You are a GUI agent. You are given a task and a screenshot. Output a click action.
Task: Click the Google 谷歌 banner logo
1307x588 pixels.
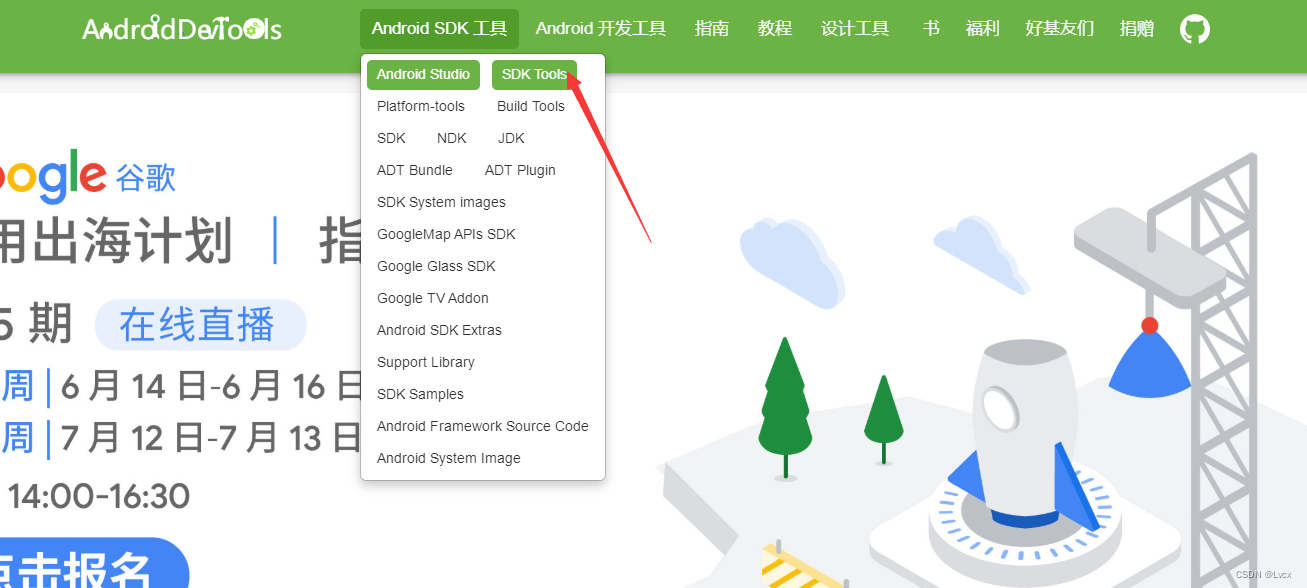[x=88, y=176]
